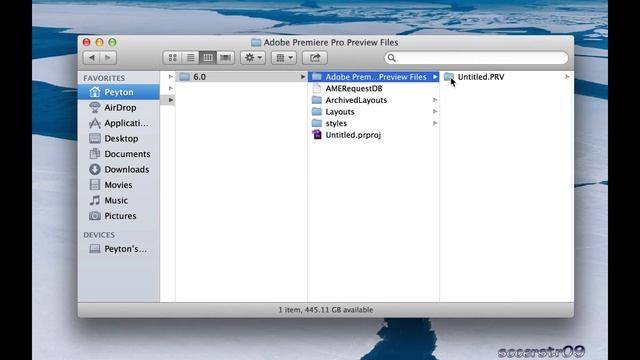The height and width of the screenshot is (360, 640).
Task: Click the Music note sidebar icon
Action: (95, 200)
